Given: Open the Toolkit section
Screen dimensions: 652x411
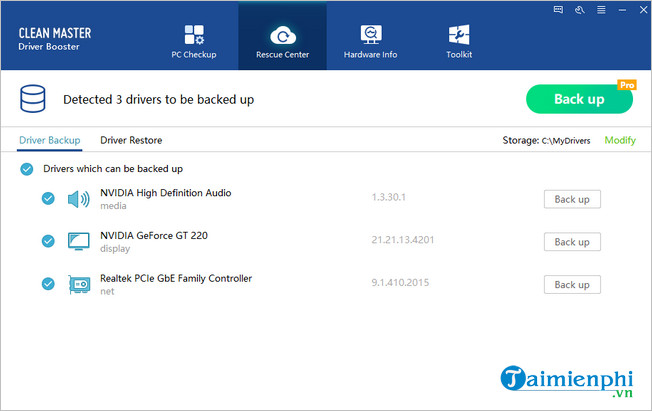Looking at the screenshot, I should [x=459, y=38].
